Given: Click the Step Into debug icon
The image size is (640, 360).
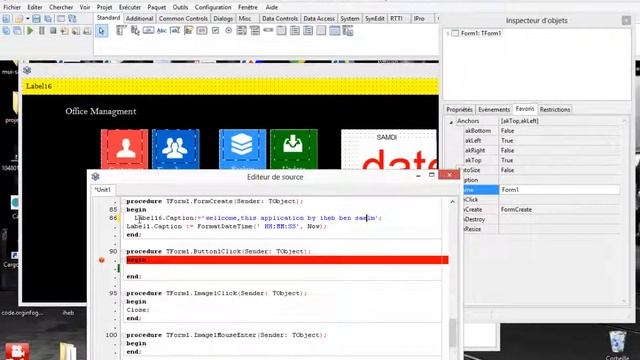Looking at the screenshot, I should [64, 31].
